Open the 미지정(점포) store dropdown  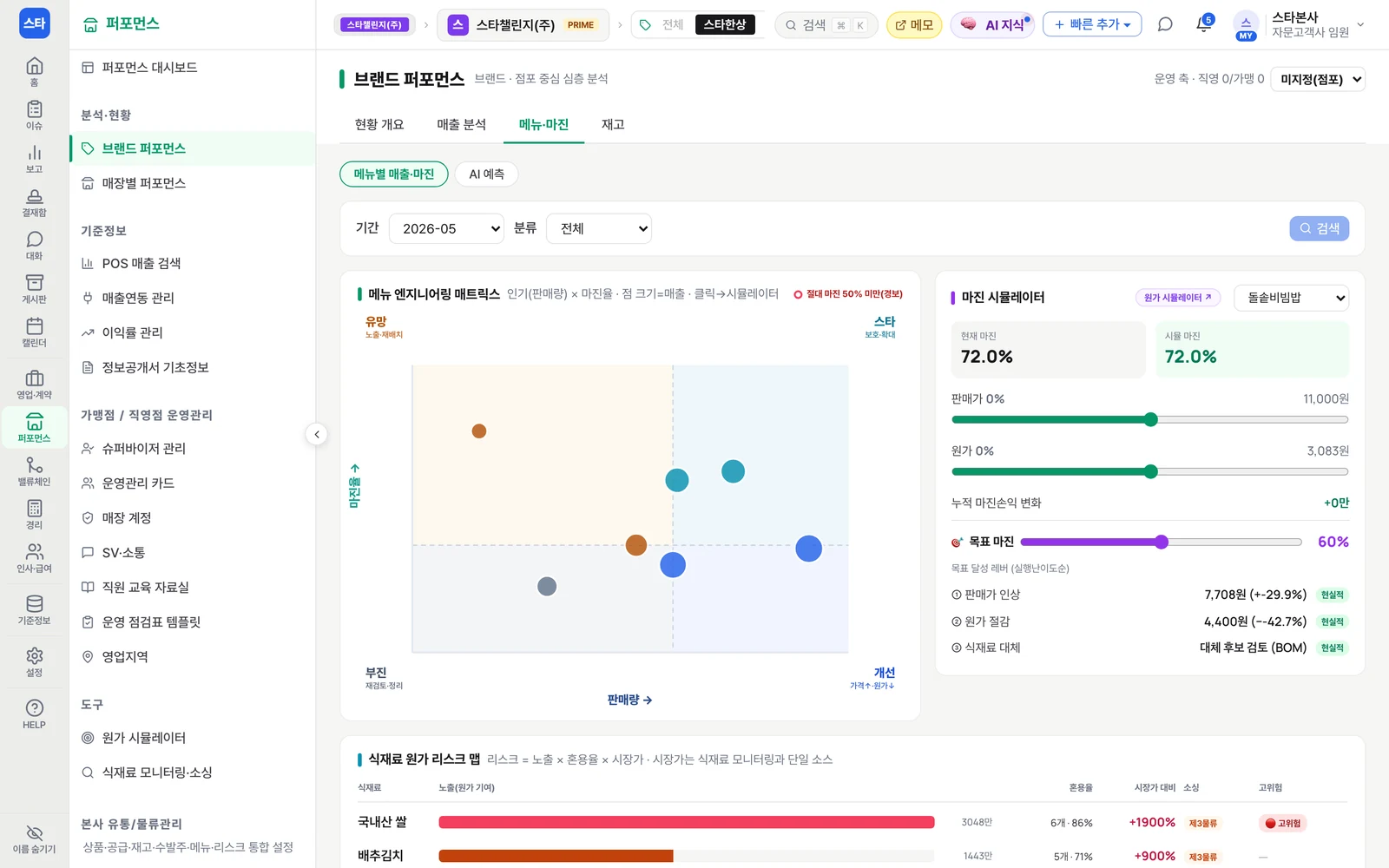click(1318, 79)
